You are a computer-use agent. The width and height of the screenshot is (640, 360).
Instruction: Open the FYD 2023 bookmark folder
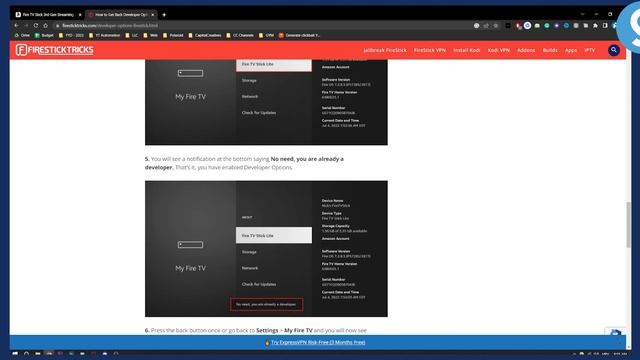71,36
